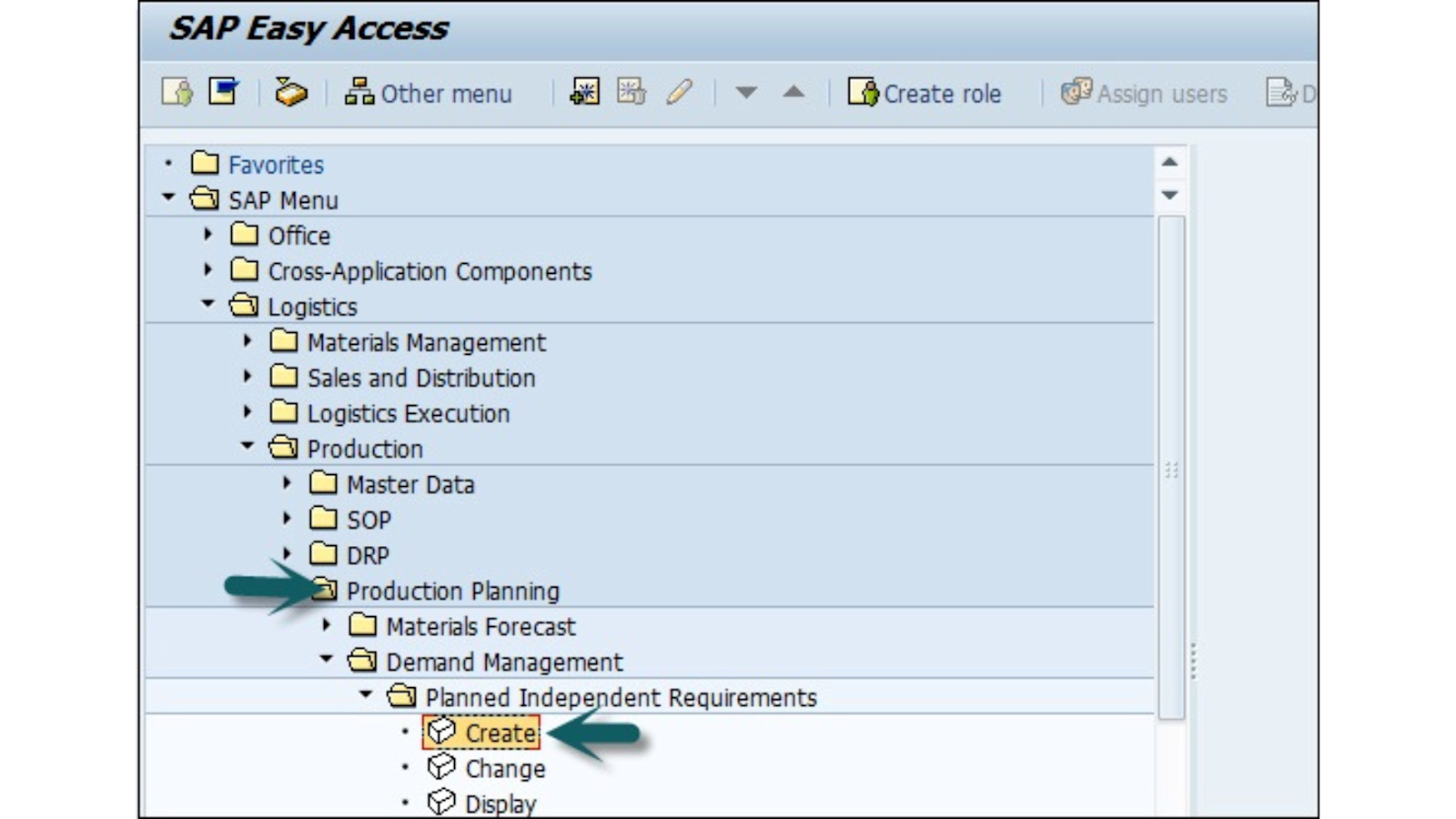
Task: Click the Create transaction icon
Action: (x=441, y=731)
